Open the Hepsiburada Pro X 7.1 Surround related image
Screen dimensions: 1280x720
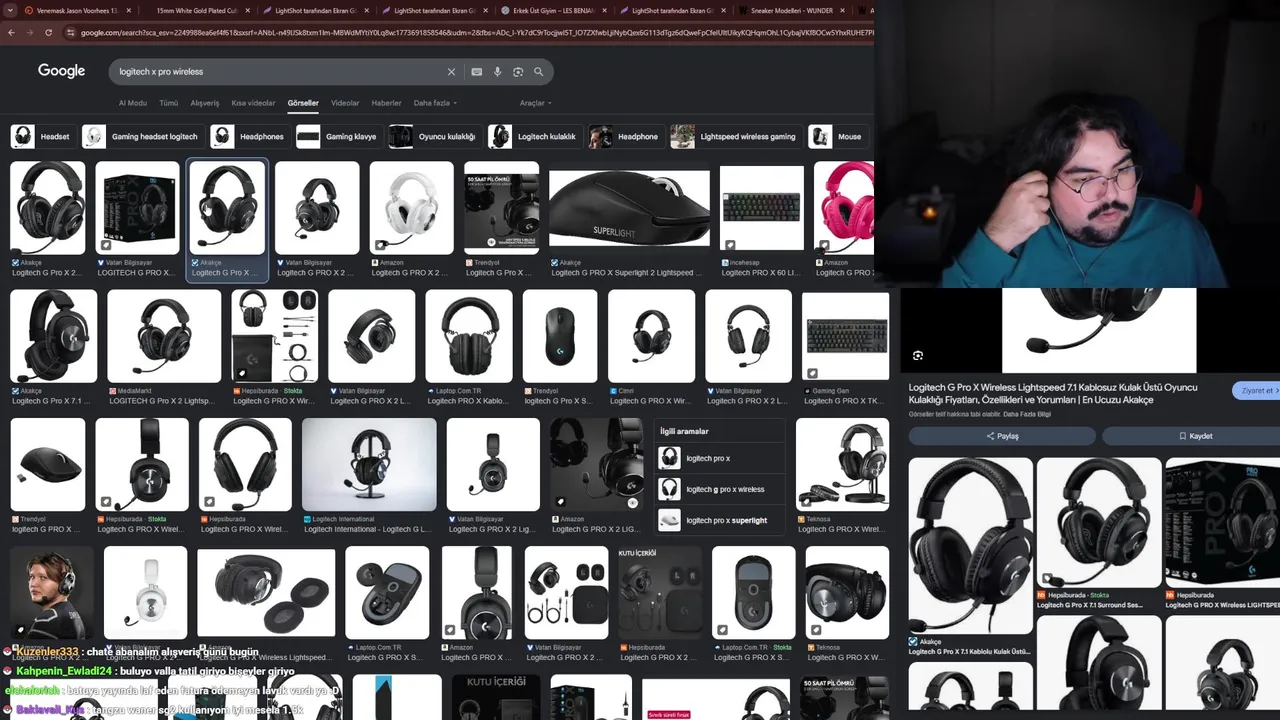(1099, 522)
